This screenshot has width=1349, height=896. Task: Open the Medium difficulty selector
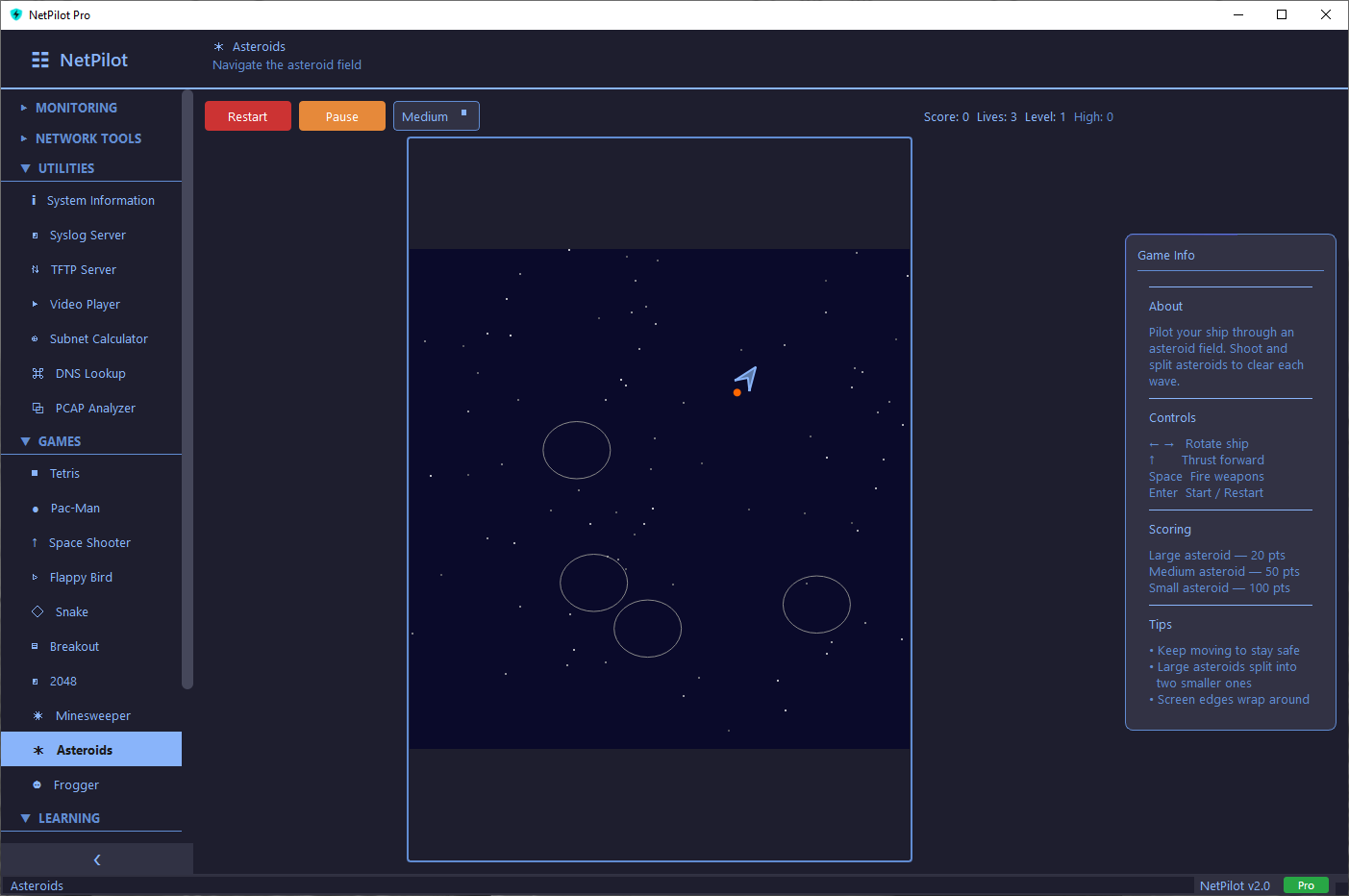(436, 116)
